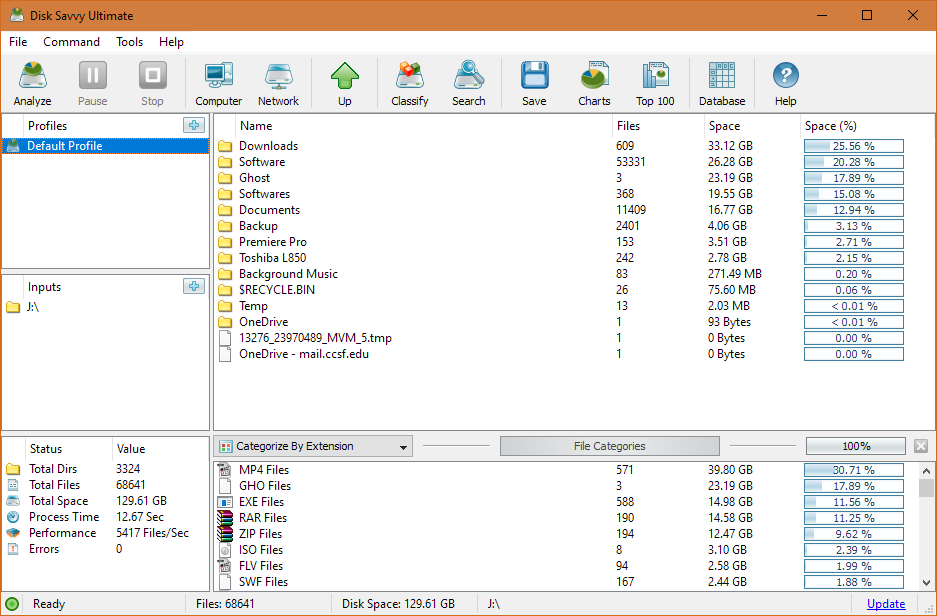Open the Tools menu
937x616 pixels.
pyautogui.click(x=130, y=42)
